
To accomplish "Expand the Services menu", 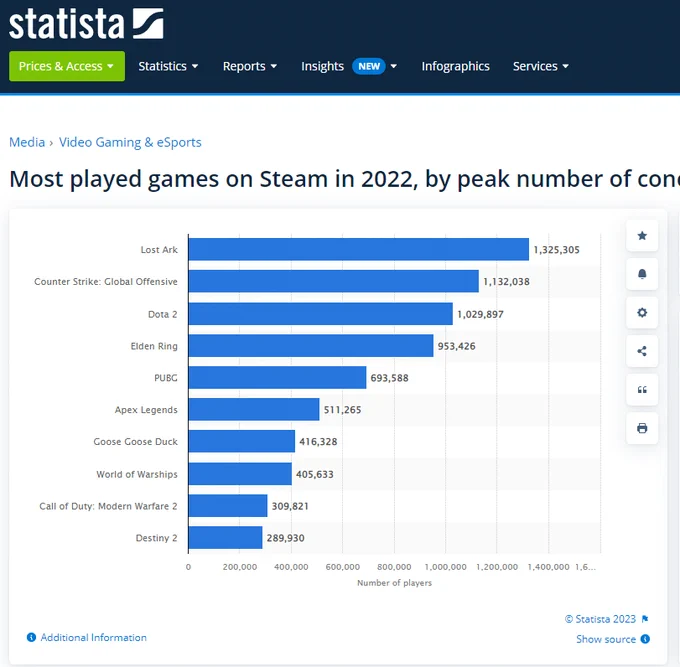I will click(540, 66).
